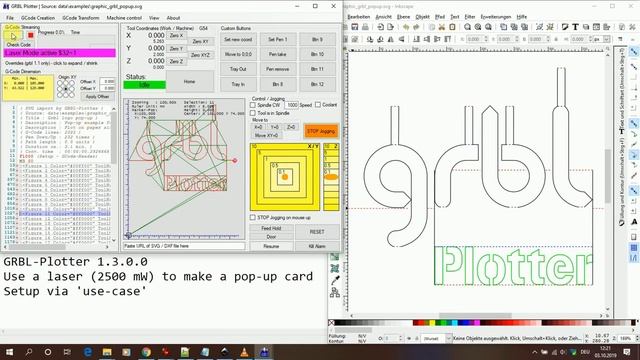The height and width of the screenshot is (360, 640).
Task: Toggle 'STOP Jogging on mouse up' checkbox
Action: (253, 218)
